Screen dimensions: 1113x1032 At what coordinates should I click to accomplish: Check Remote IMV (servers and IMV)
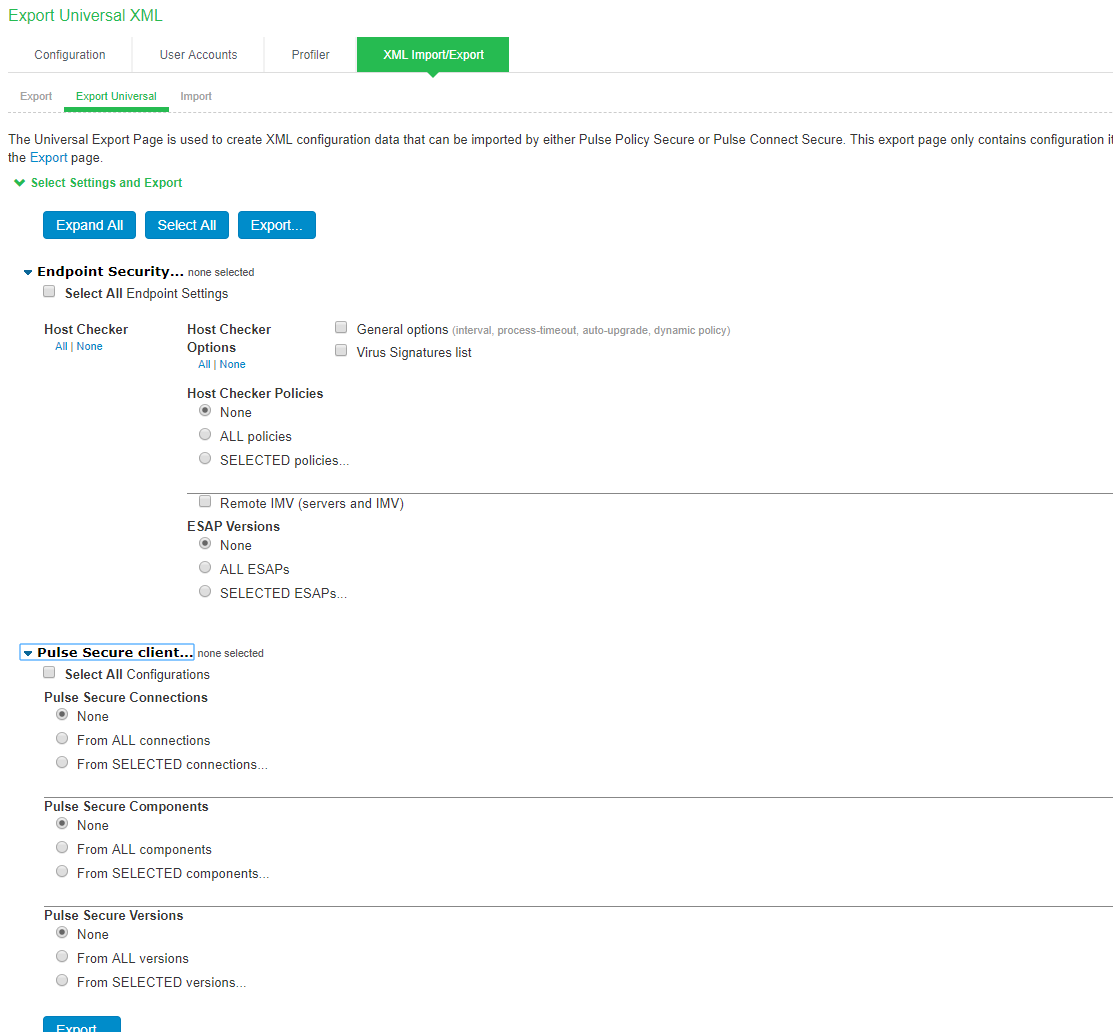205,502
